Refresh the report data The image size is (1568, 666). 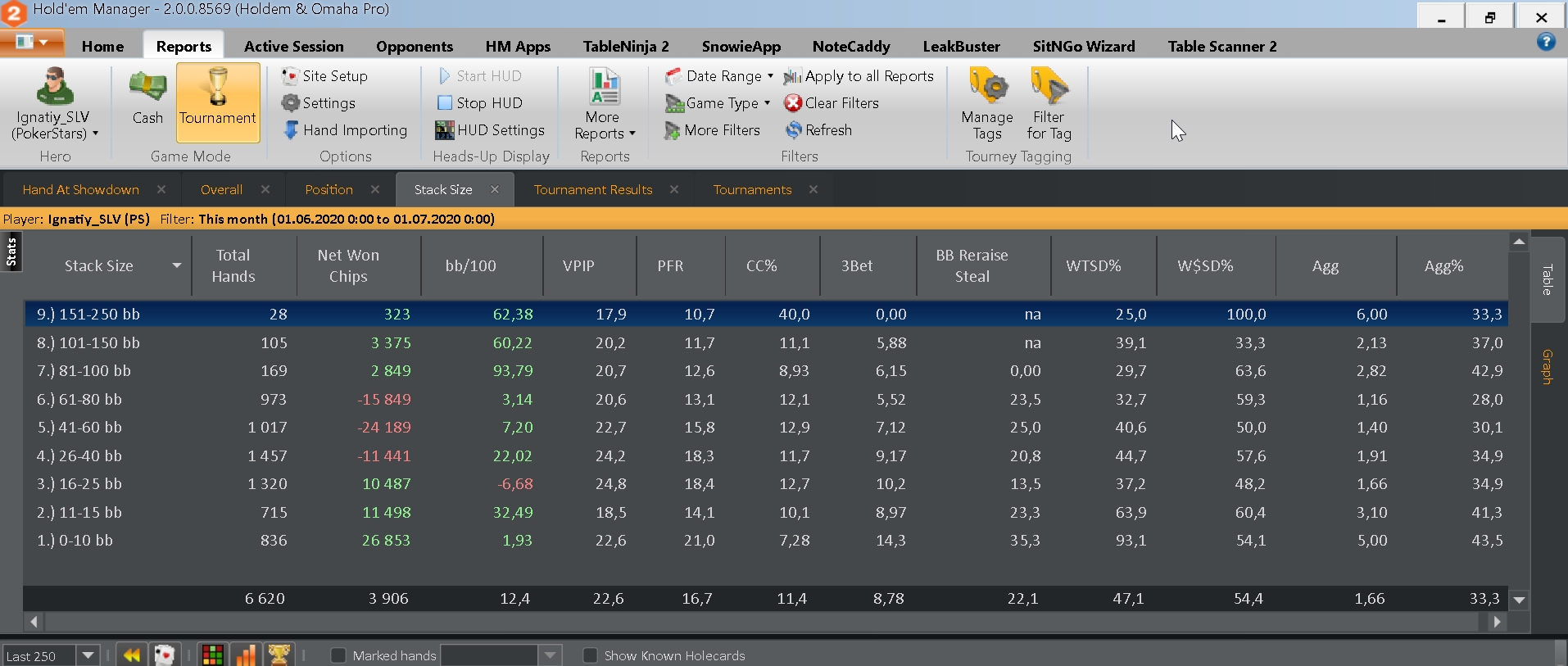pyautogui.click(x=818, y=130)
